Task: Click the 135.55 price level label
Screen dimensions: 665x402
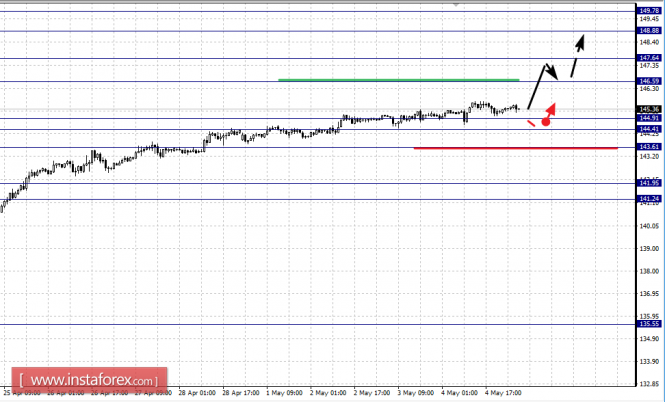Action: 649,324
